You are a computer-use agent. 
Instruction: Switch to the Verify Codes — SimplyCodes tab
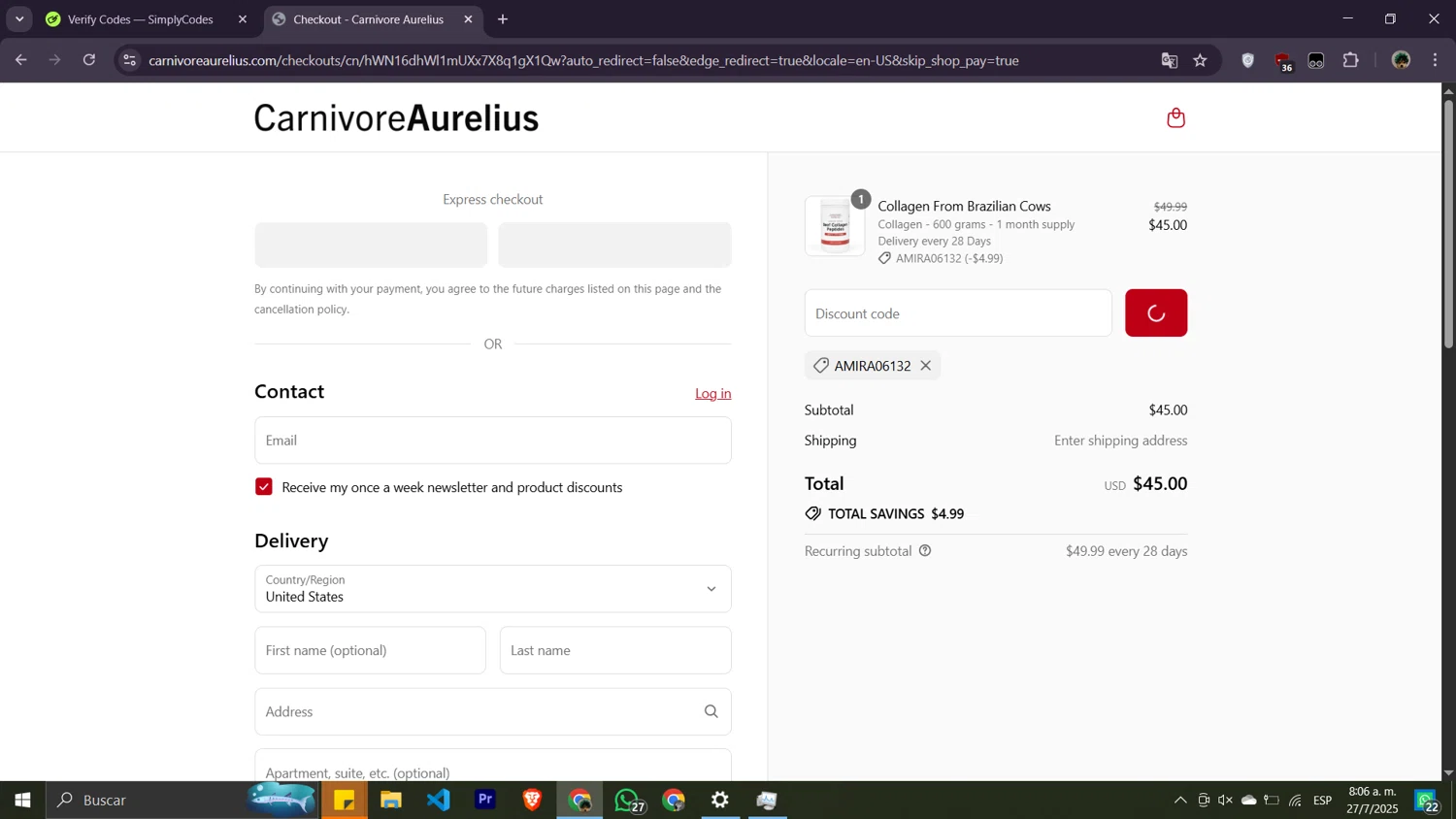[x=141, y=19]
